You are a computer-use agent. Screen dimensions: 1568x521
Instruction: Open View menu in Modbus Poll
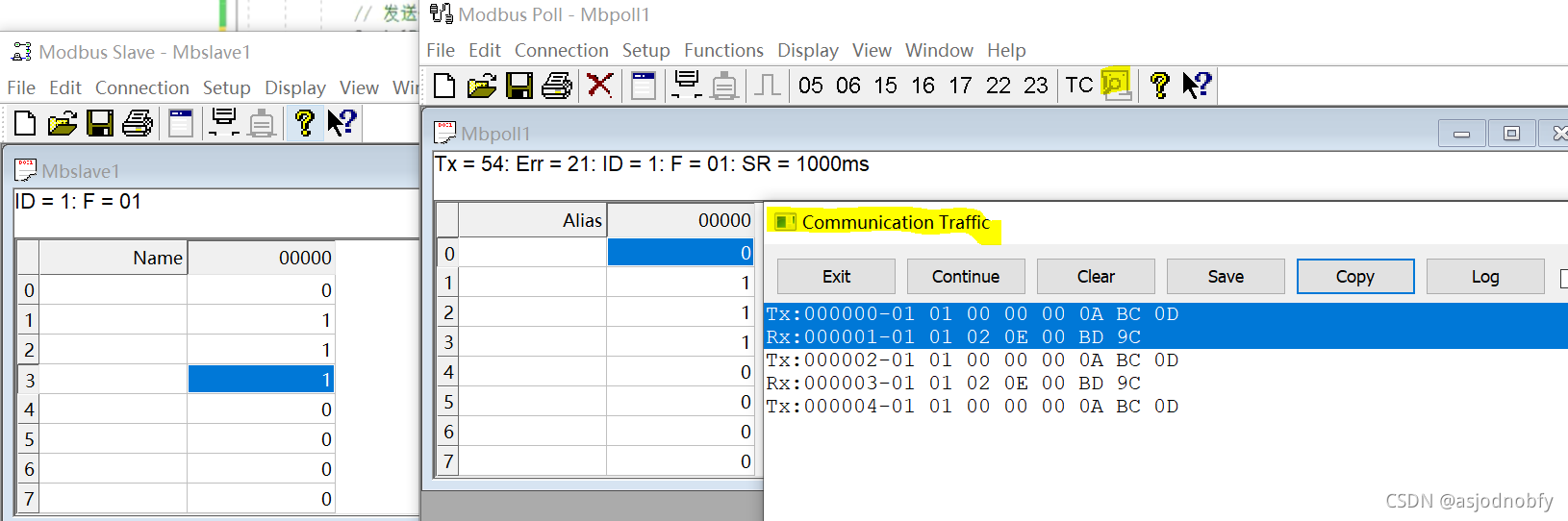point(872,50)
